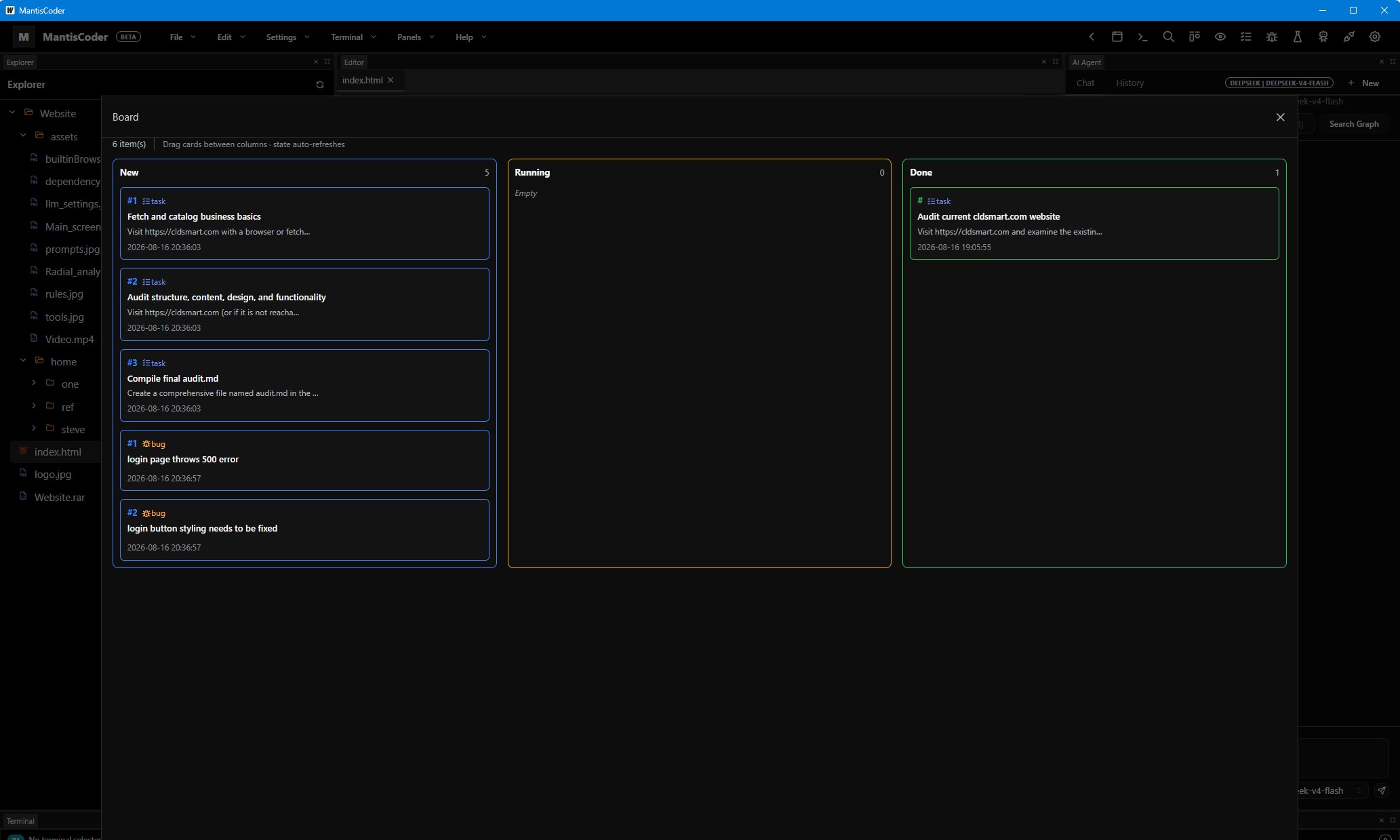Image resolution: width=1400 pixels, height=840 pixels.
Task: Toggle the eye preview icon in the top toolbar
Action: [x=1220, y=37]
